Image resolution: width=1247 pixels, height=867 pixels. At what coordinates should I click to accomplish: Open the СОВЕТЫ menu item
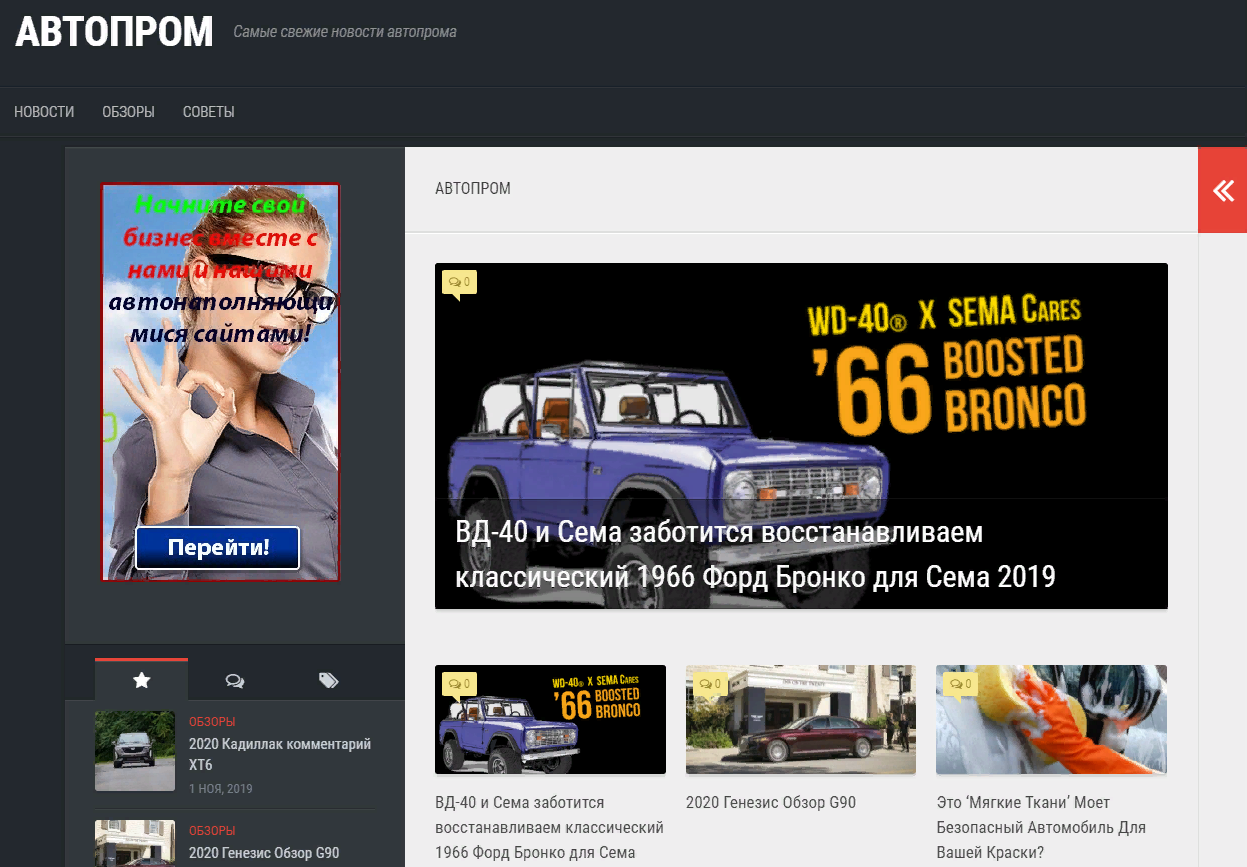209,112
